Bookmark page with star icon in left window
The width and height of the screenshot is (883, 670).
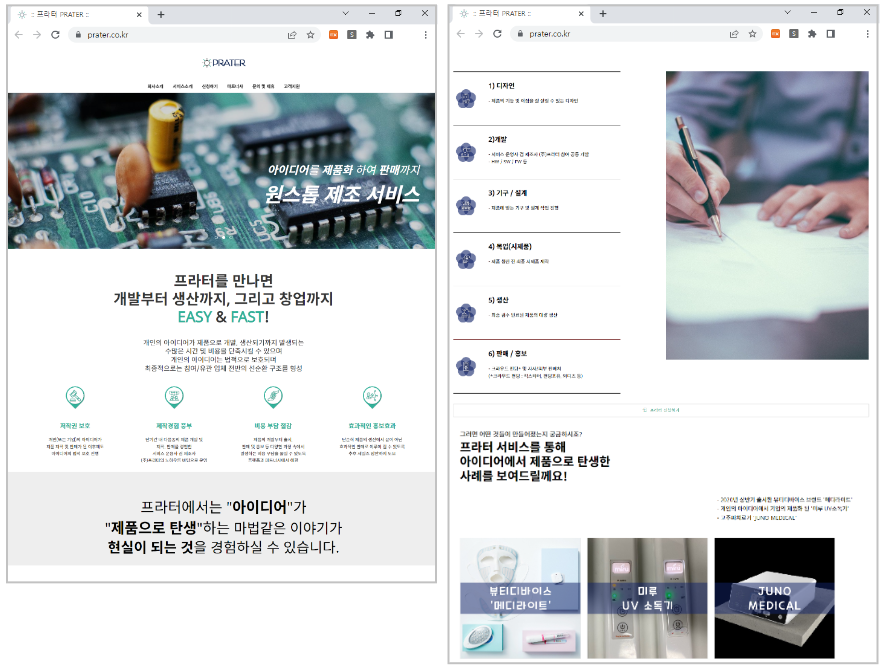coord(310,34)
